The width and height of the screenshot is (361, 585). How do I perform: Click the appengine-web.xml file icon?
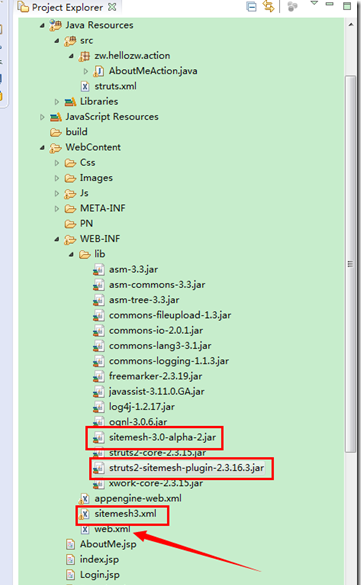coord(85,499)
